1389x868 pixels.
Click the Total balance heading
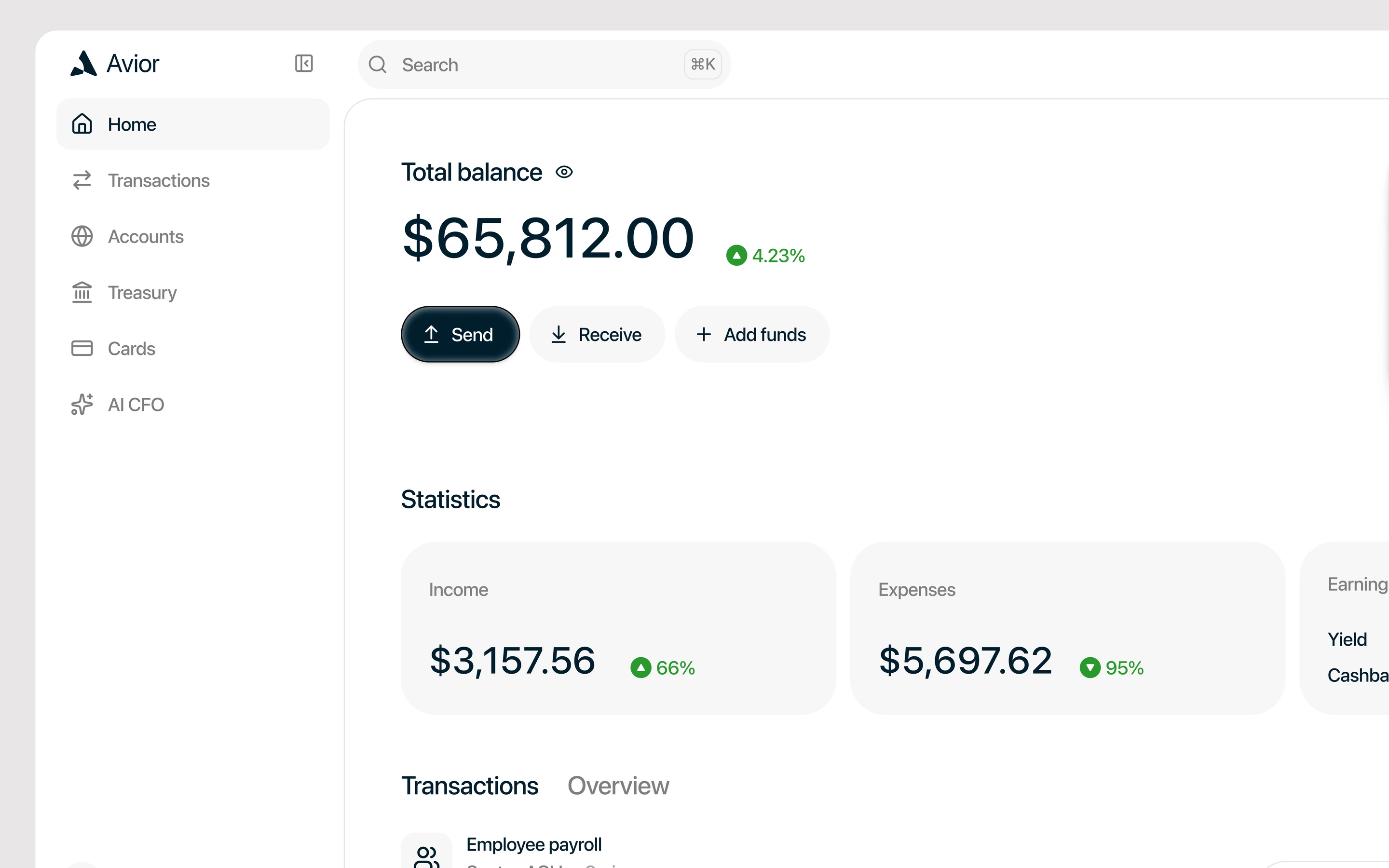point(471,172)
